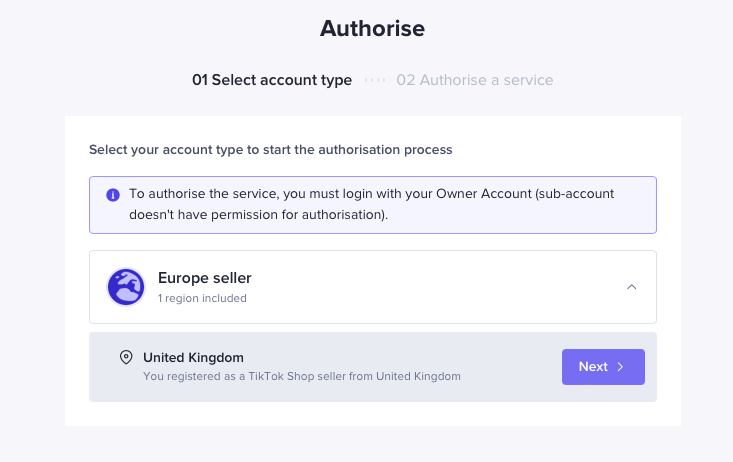Toggle the Europe seller account card

(x=372, y=287)
